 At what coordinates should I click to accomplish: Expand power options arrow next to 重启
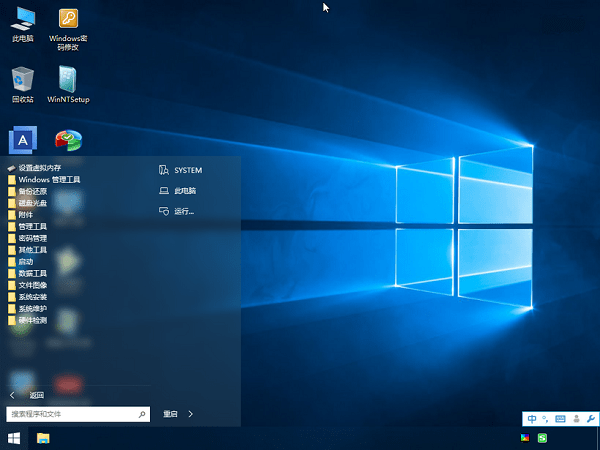(x=191, y=414)
